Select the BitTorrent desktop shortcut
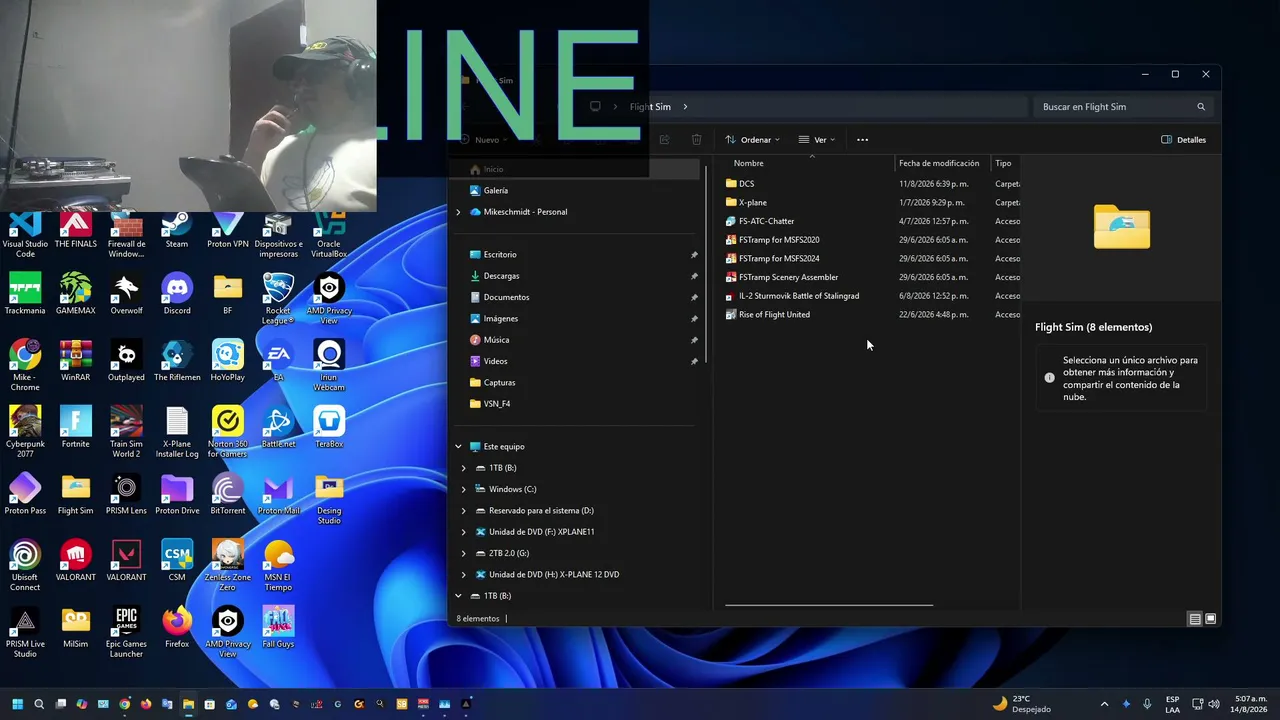The width and height of the screenshot is (1280, 720). 228,495
